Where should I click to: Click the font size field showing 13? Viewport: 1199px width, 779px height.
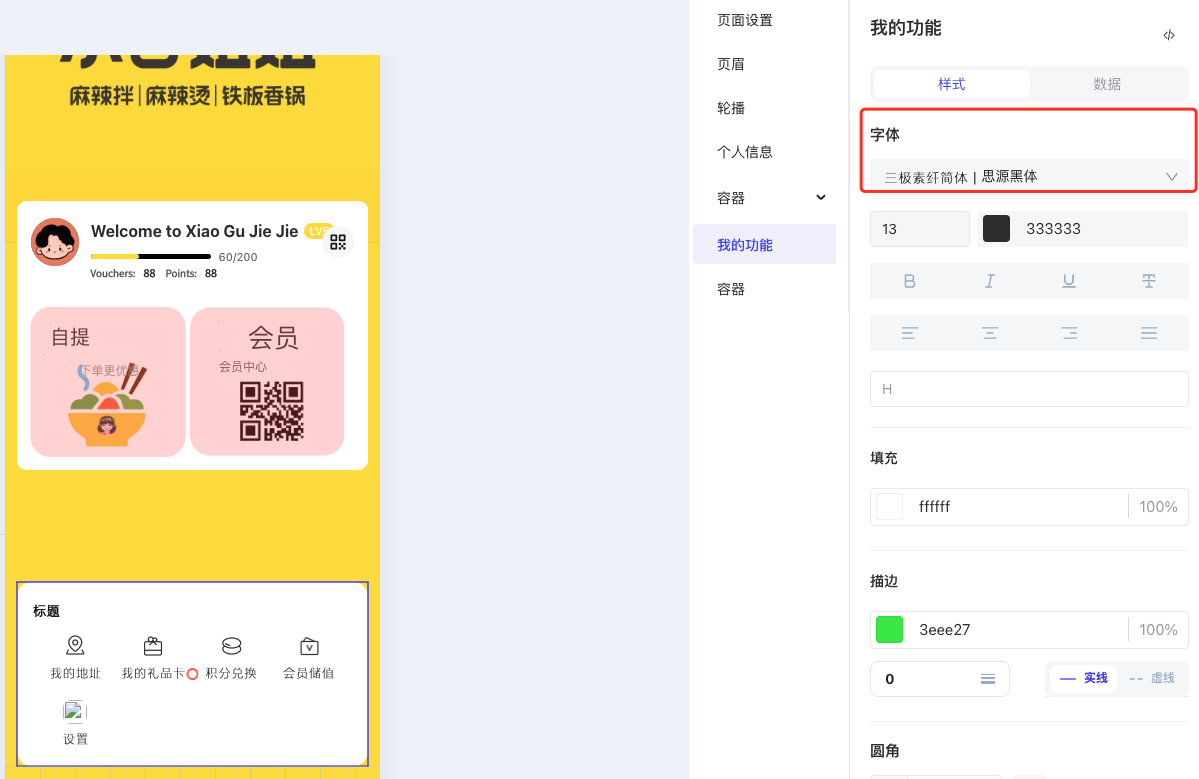(x=919, y=229)
